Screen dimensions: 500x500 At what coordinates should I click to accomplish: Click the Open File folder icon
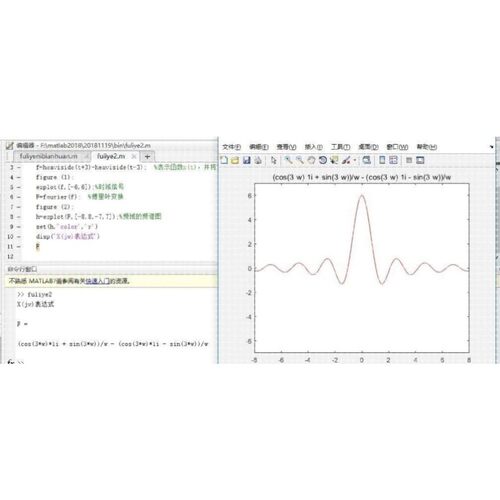click(235, 160)
